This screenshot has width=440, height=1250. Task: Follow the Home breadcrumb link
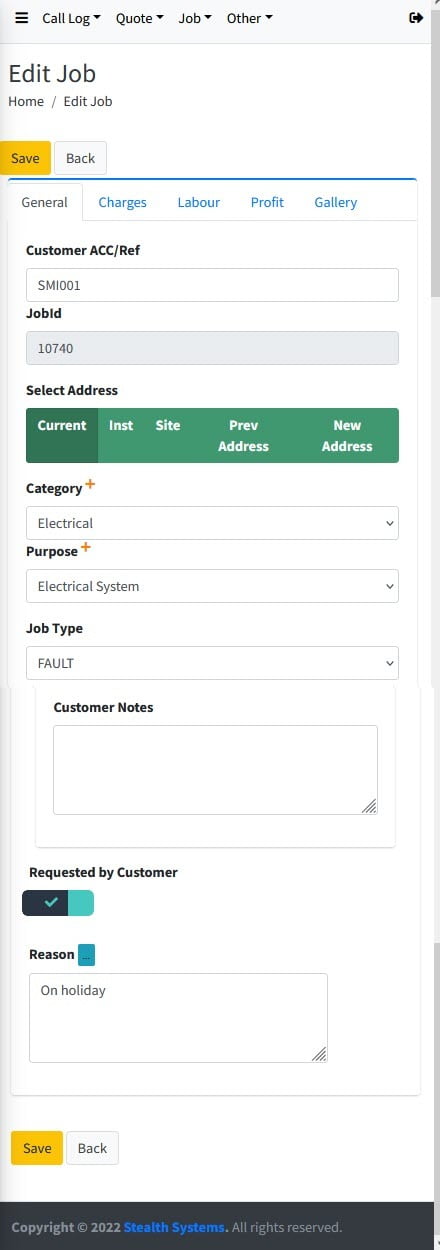(x=26, y=101)
